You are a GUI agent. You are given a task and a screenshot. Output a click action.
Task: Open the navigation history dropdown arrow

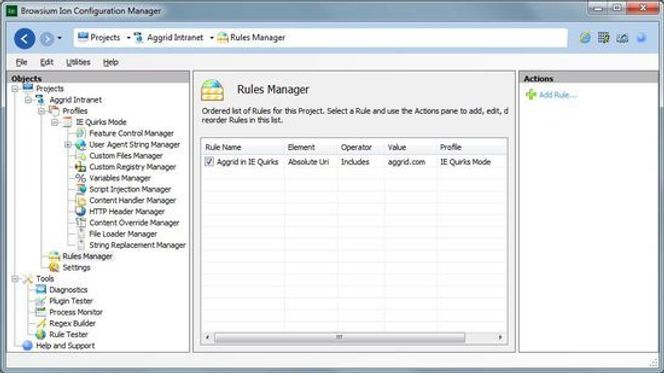(59, 38)
